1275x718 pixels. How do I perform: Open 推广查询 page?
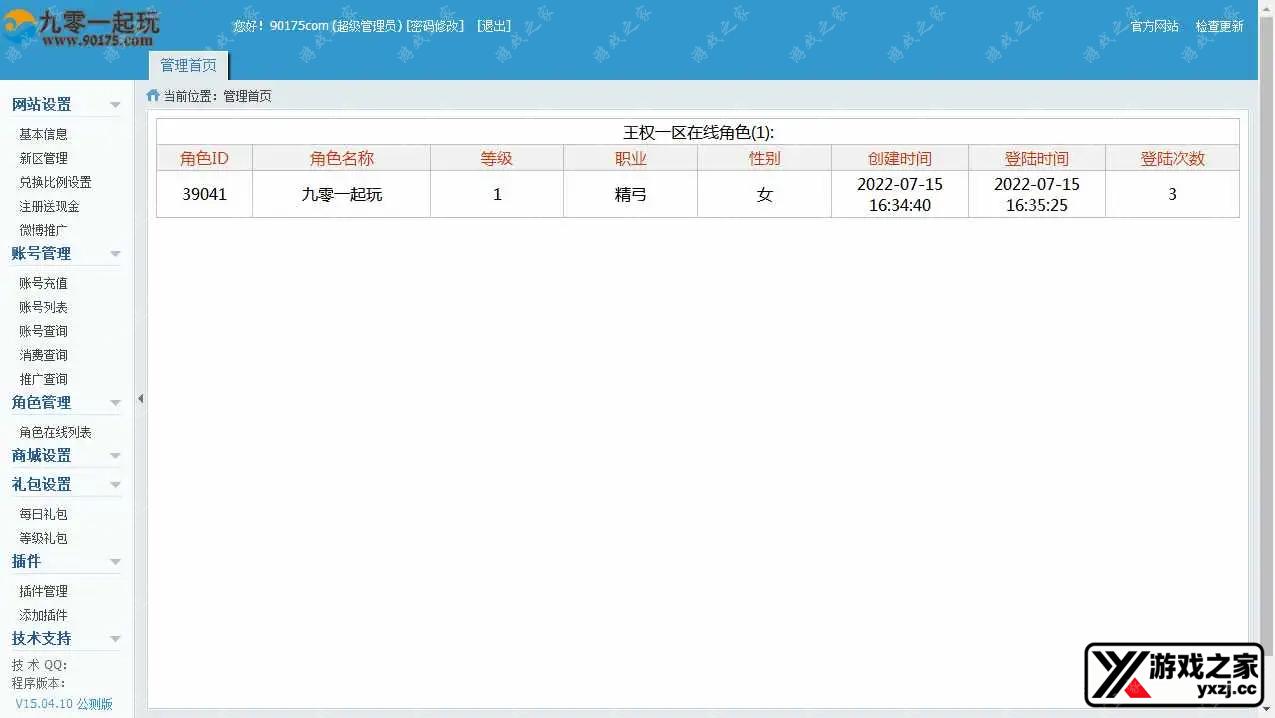pos(44,379)
